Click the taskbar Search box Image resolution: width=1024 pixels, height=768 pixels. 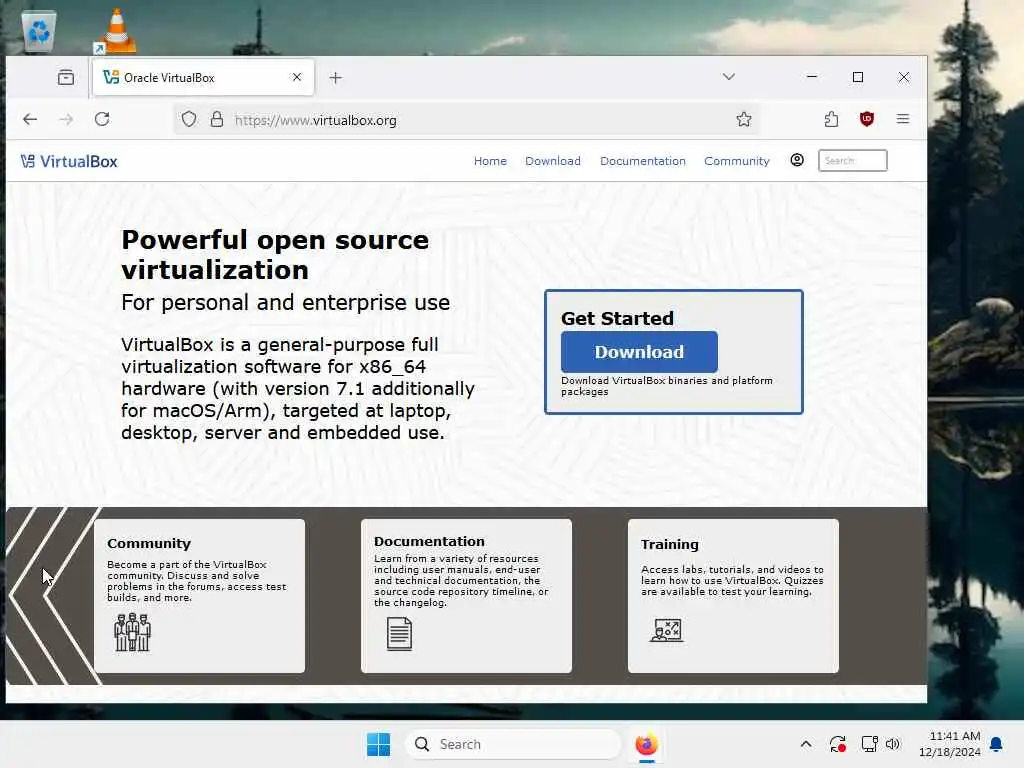[x=513, y=744]
